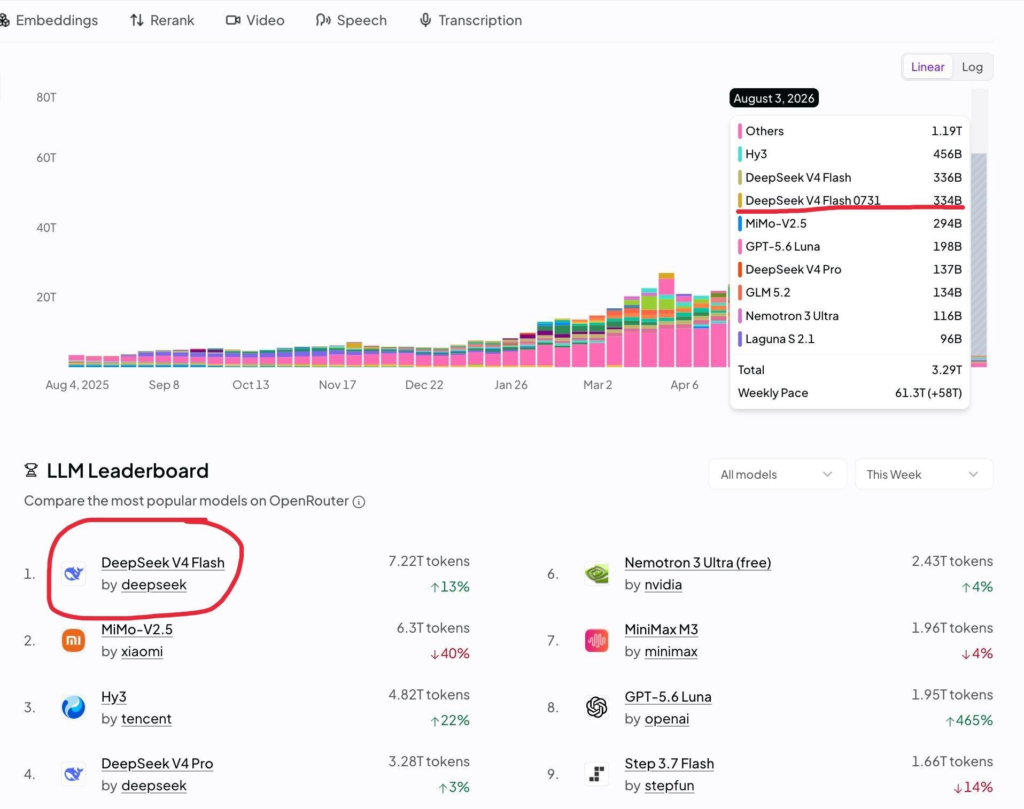Click the MiniMax logo next to MiniMax M3
This screenshot has height=809, width=1024.
click(x=596, y=640)
